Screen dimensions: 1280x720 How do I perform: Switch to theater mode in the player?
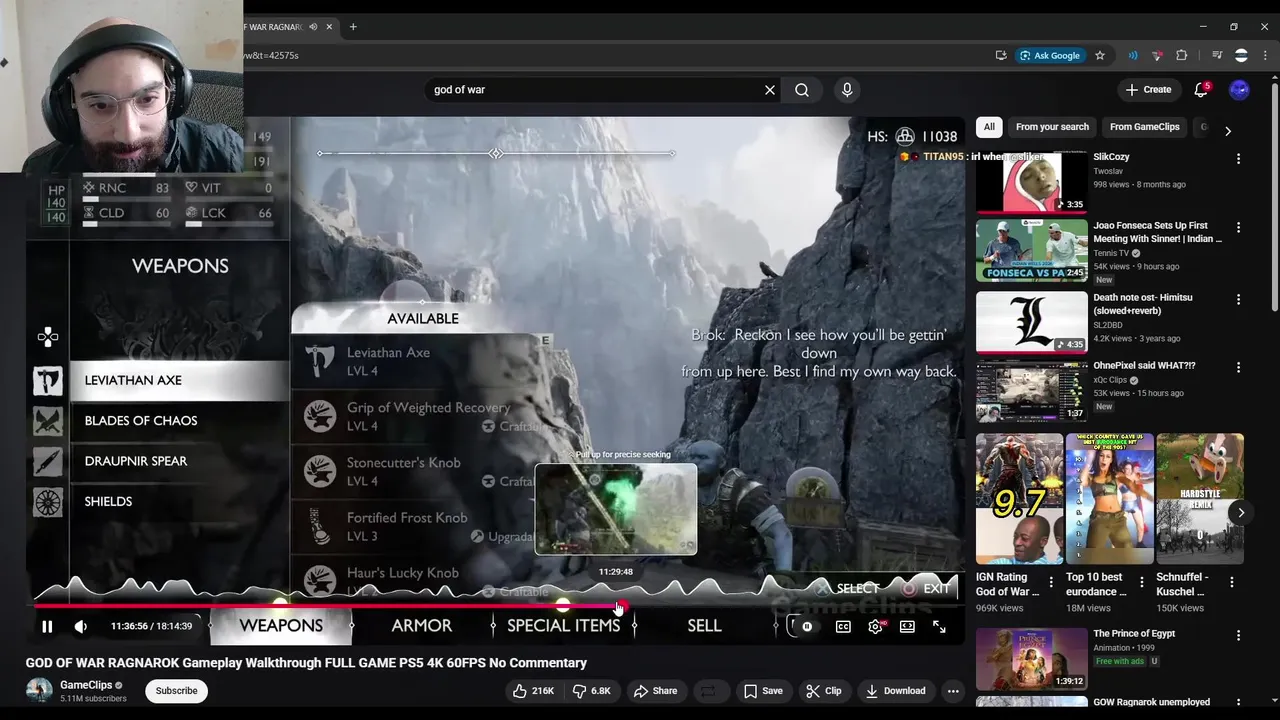tap(907, 627)
